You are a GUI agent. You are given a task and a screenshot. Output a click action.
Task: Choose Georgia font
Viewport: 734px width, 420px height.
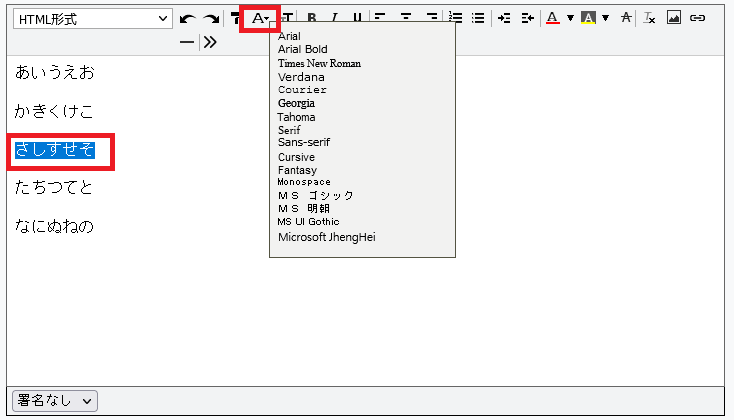(296, 103)
